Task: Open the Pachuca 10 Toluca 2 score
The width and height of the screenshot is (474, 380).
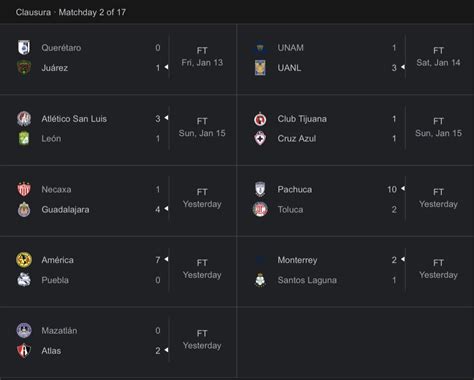Action: pyautogui.click(x=392, y=199)
